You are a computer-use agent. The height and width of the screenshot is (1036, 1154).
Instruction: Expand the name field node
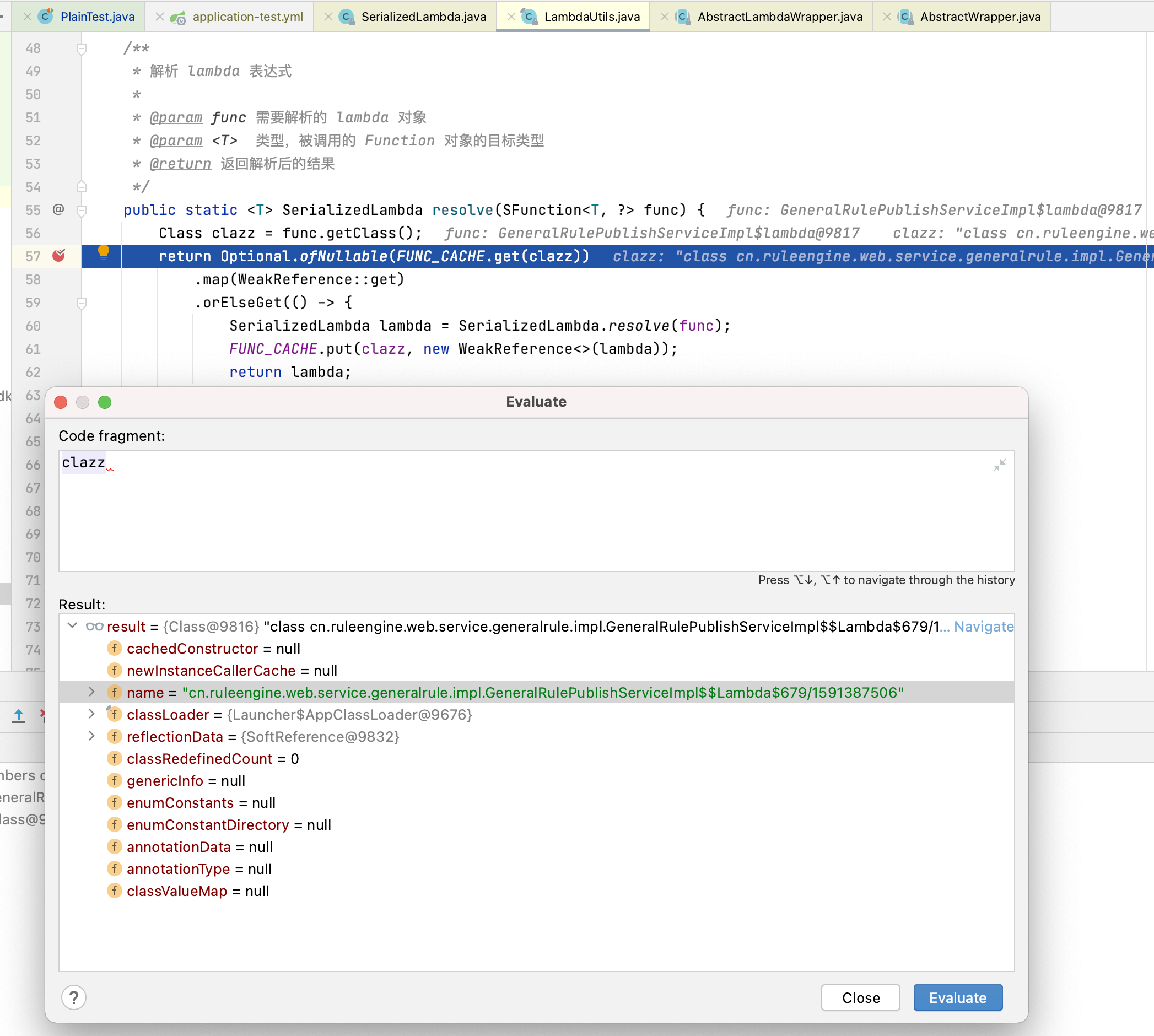point(91,692)
